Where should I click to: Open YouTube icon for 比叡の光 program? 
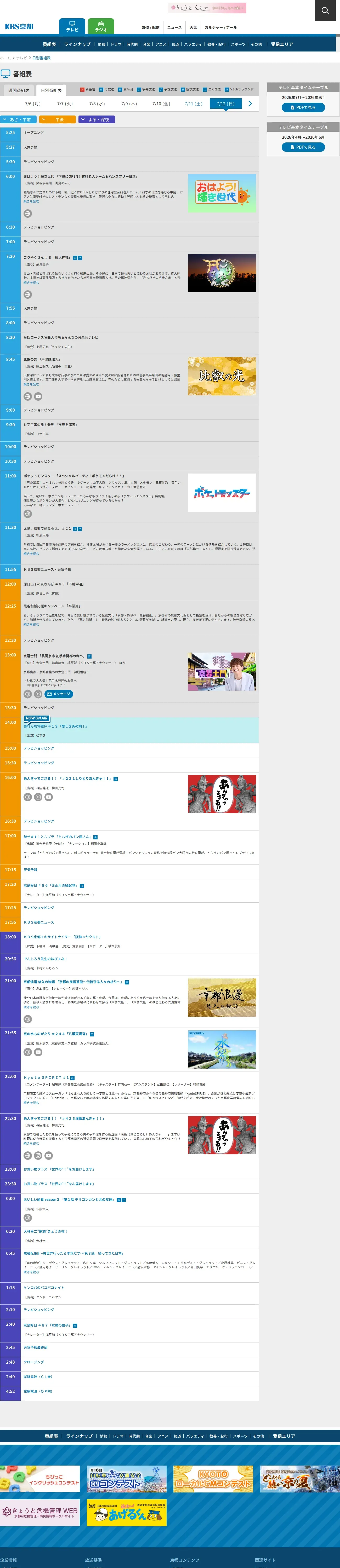coord(38,396)
